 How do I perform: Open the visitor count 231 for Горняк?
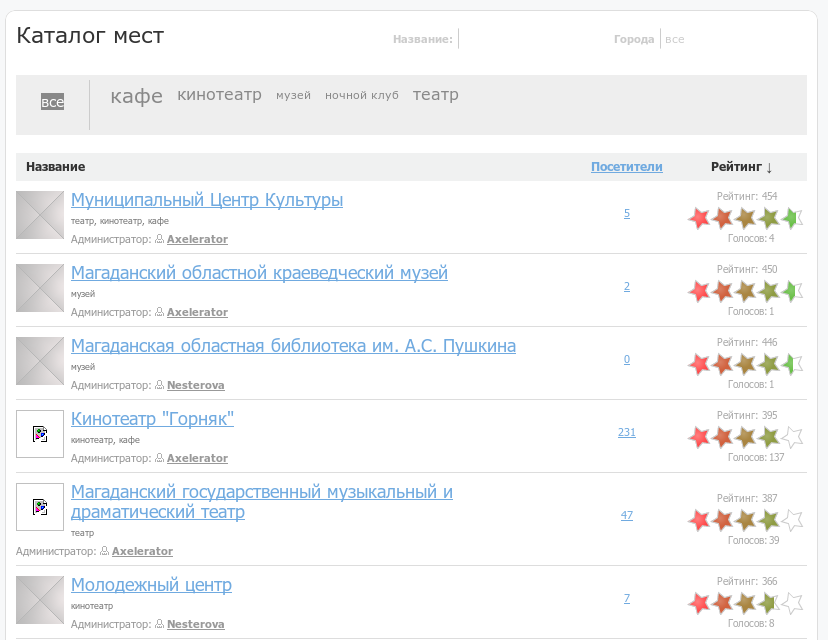coord(627,432)
